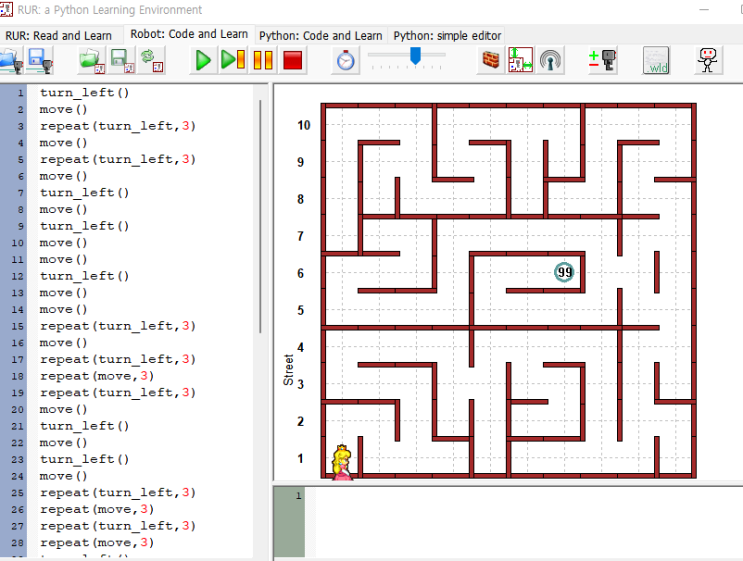743x561 pixels.
Task: Open program file folder icon
Action: tap(92, 61)
